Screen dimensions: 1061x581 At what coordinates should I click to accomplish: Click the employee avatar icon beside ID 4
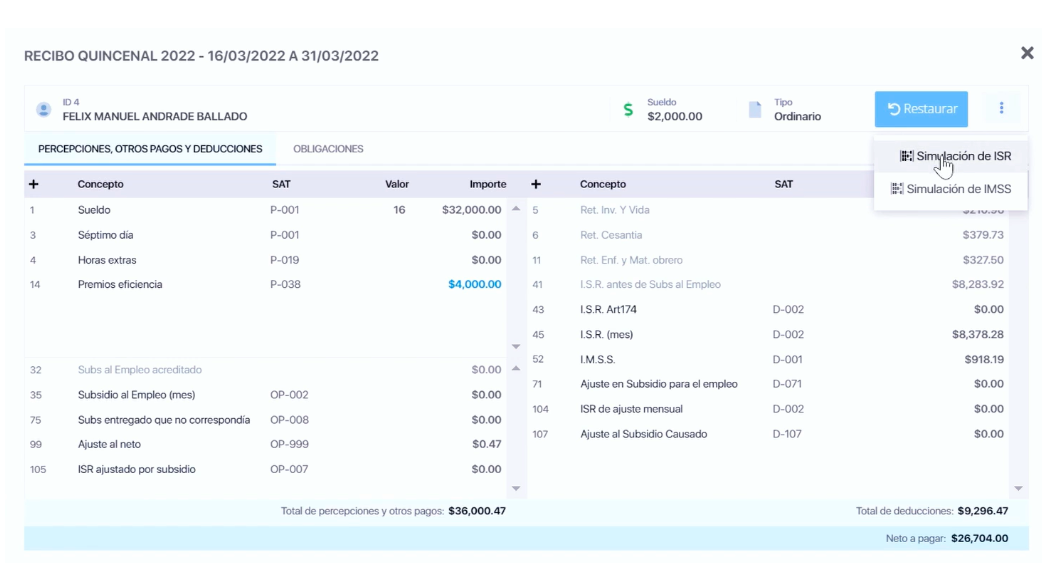(43, 109)
